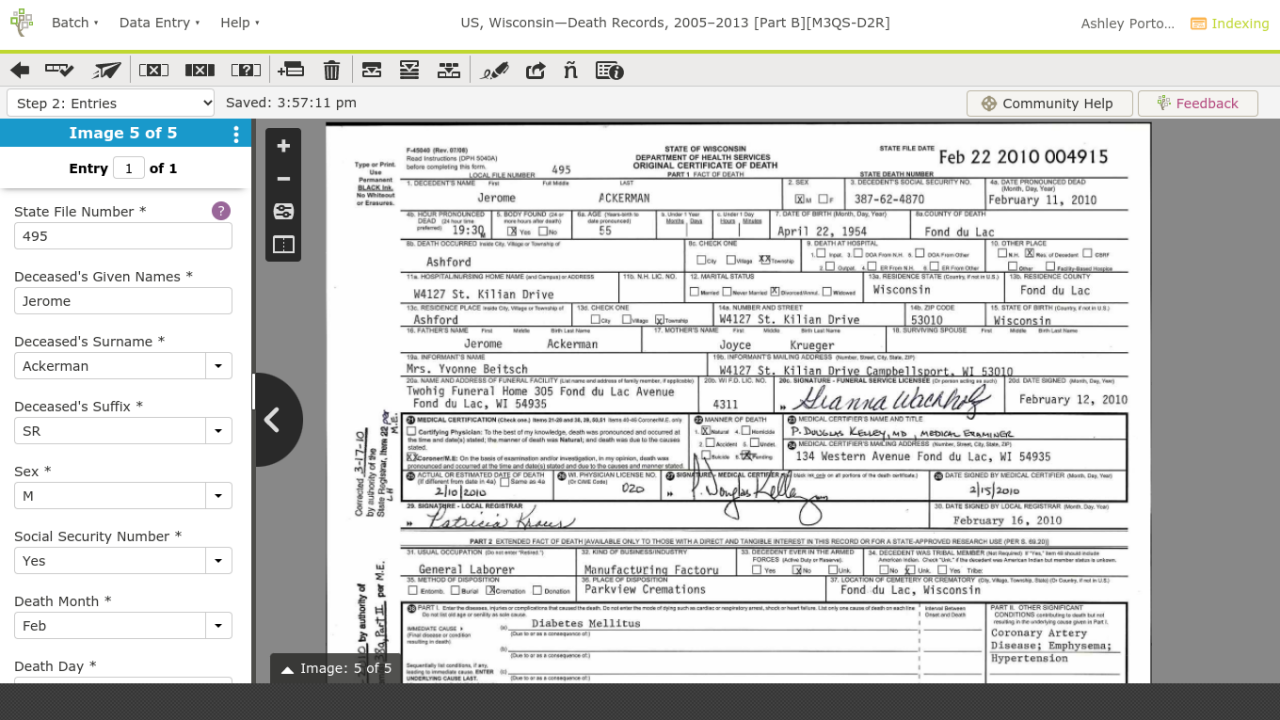Click the first hollow bracketed X blank icon
The image size is (1280, 720).
click(153, 70)
